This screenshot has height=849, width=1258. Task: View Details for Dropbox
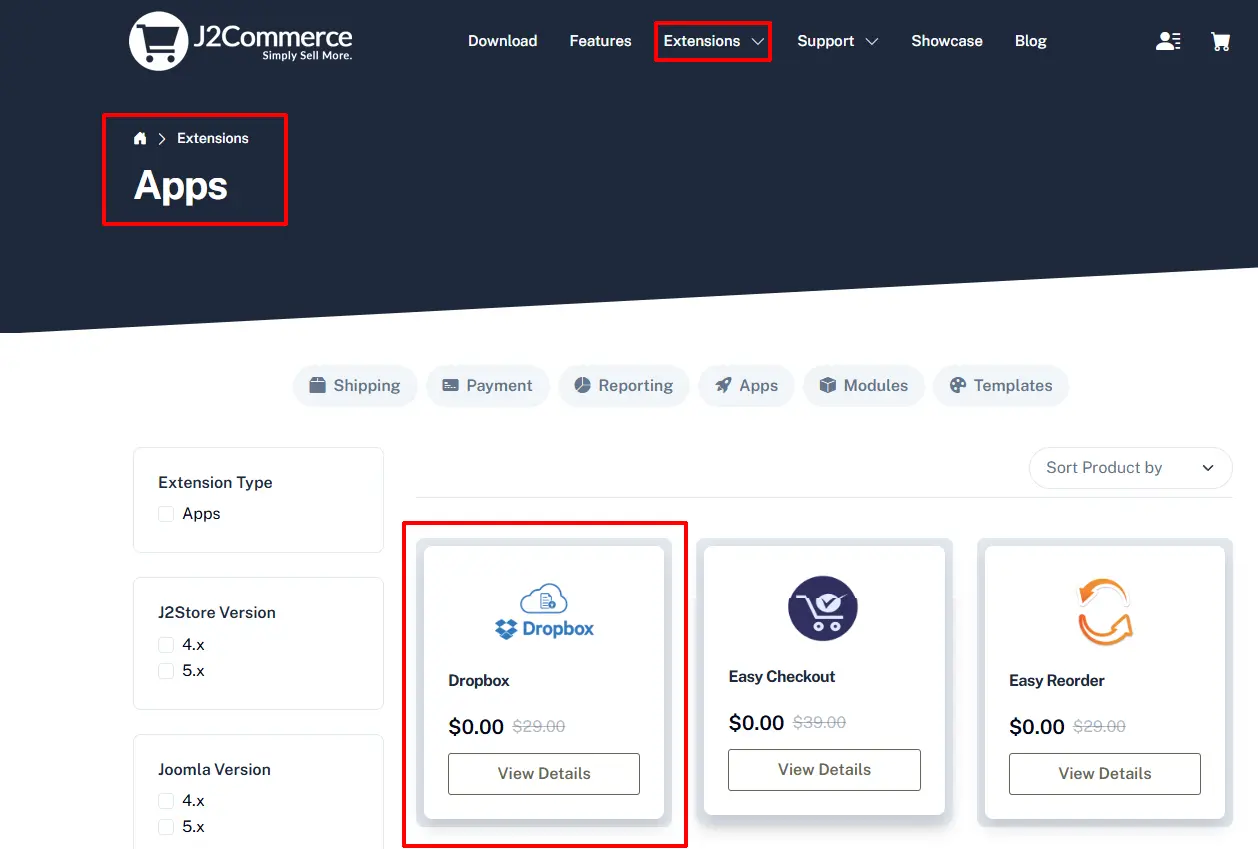[544, 774]
